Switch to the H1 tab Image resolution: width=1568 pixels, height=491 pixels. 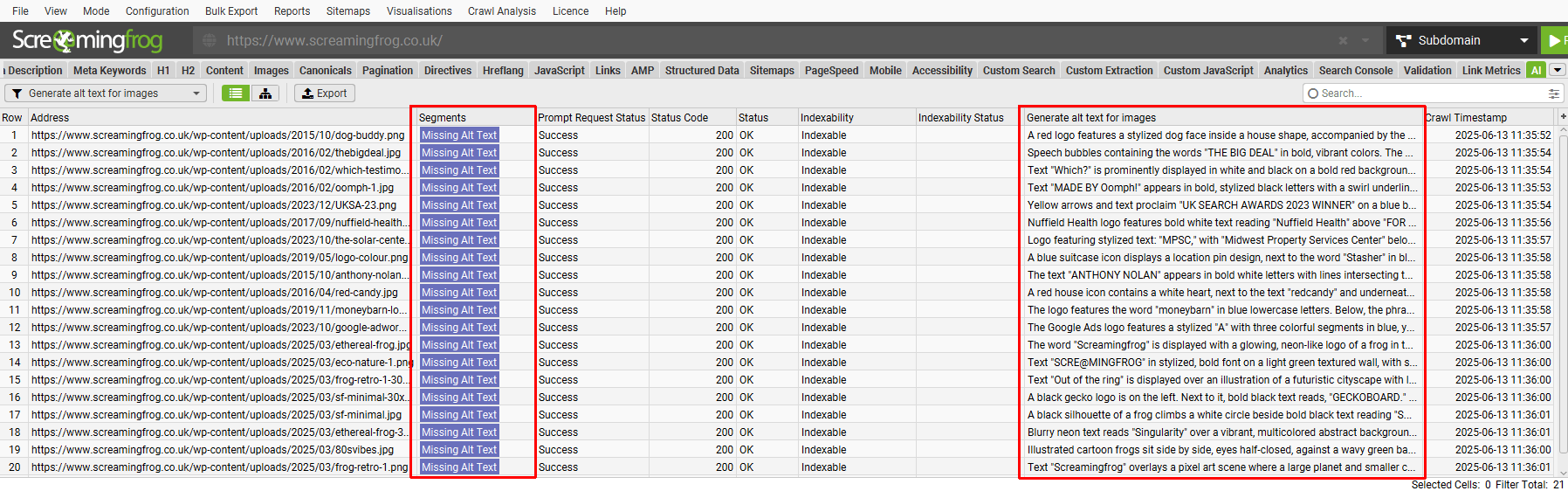coord(163,71)
